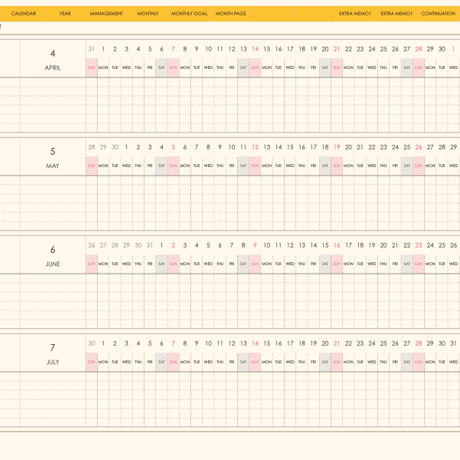Click date 31 in the July row
Viewport: 460px width, 460px height.
453,343
